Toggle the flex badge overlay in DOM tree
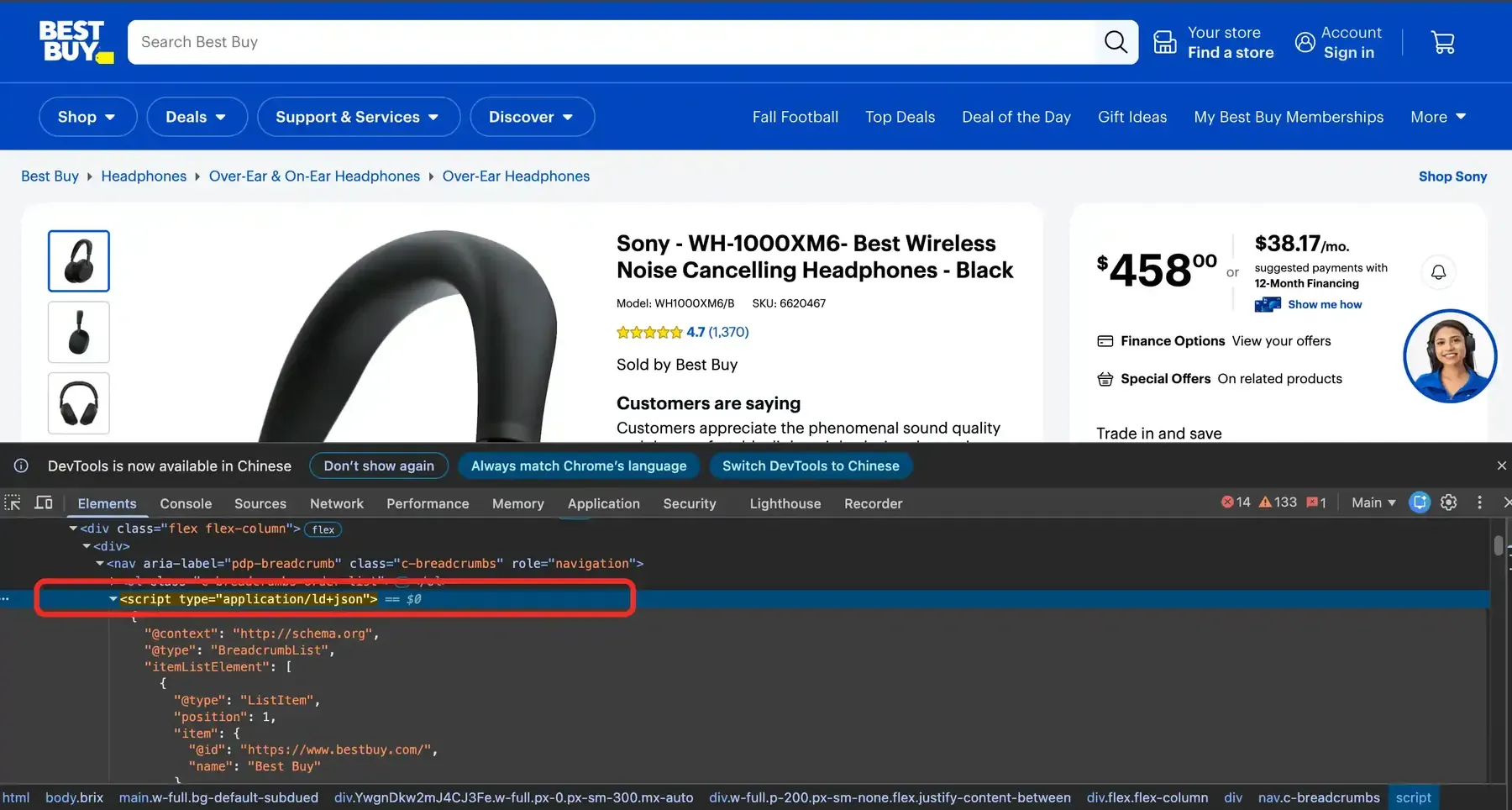 coord(323,529)
